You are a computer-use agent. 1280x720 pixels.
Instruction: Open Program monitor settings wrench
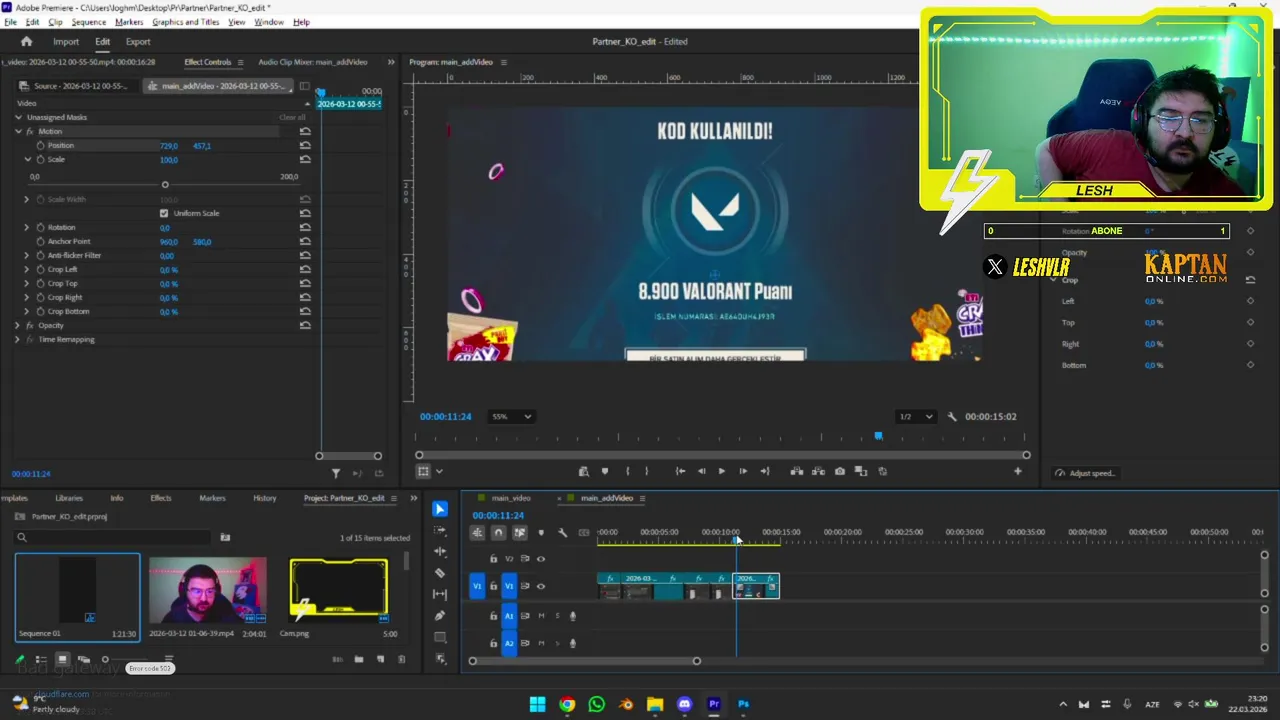952,417
